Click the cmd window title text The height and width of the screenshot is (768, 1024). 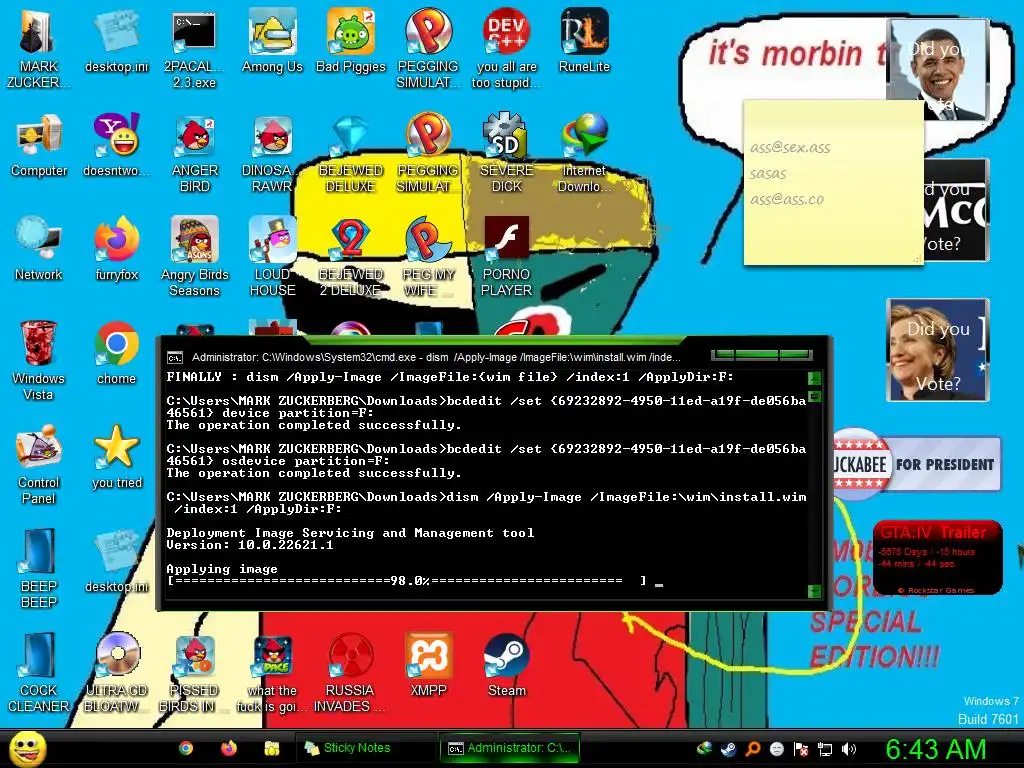tap(436, 357)
